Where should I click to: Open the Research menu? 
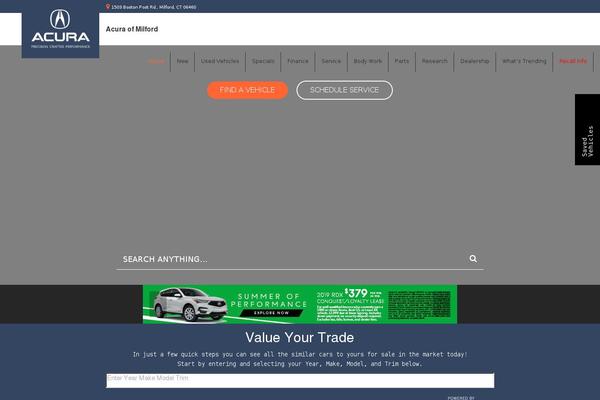pos(435,61)
